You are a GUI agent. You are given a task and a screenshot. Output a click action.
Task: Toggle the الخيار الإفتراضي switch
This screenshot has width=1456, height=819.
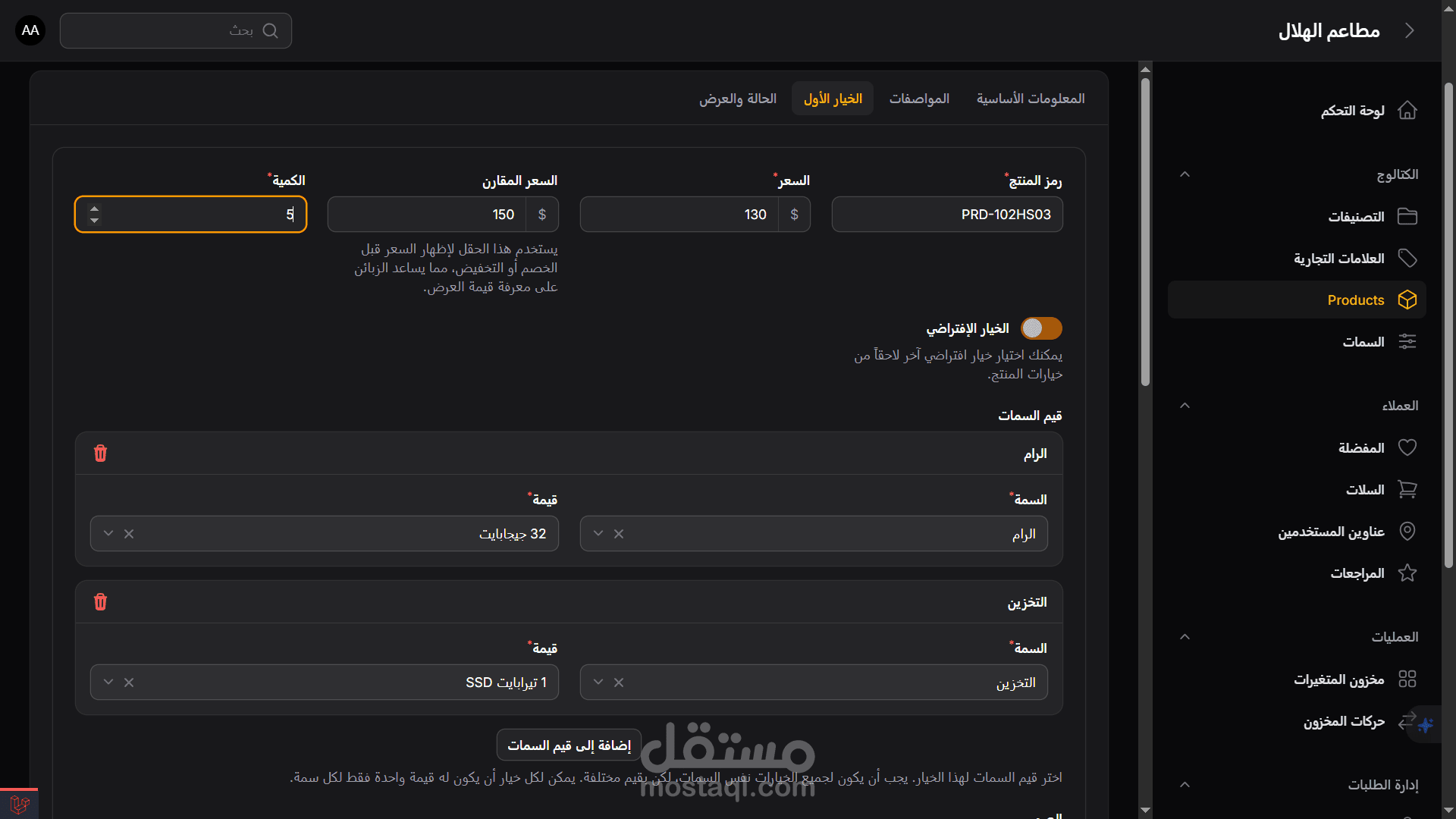(x=1041, y=328)
